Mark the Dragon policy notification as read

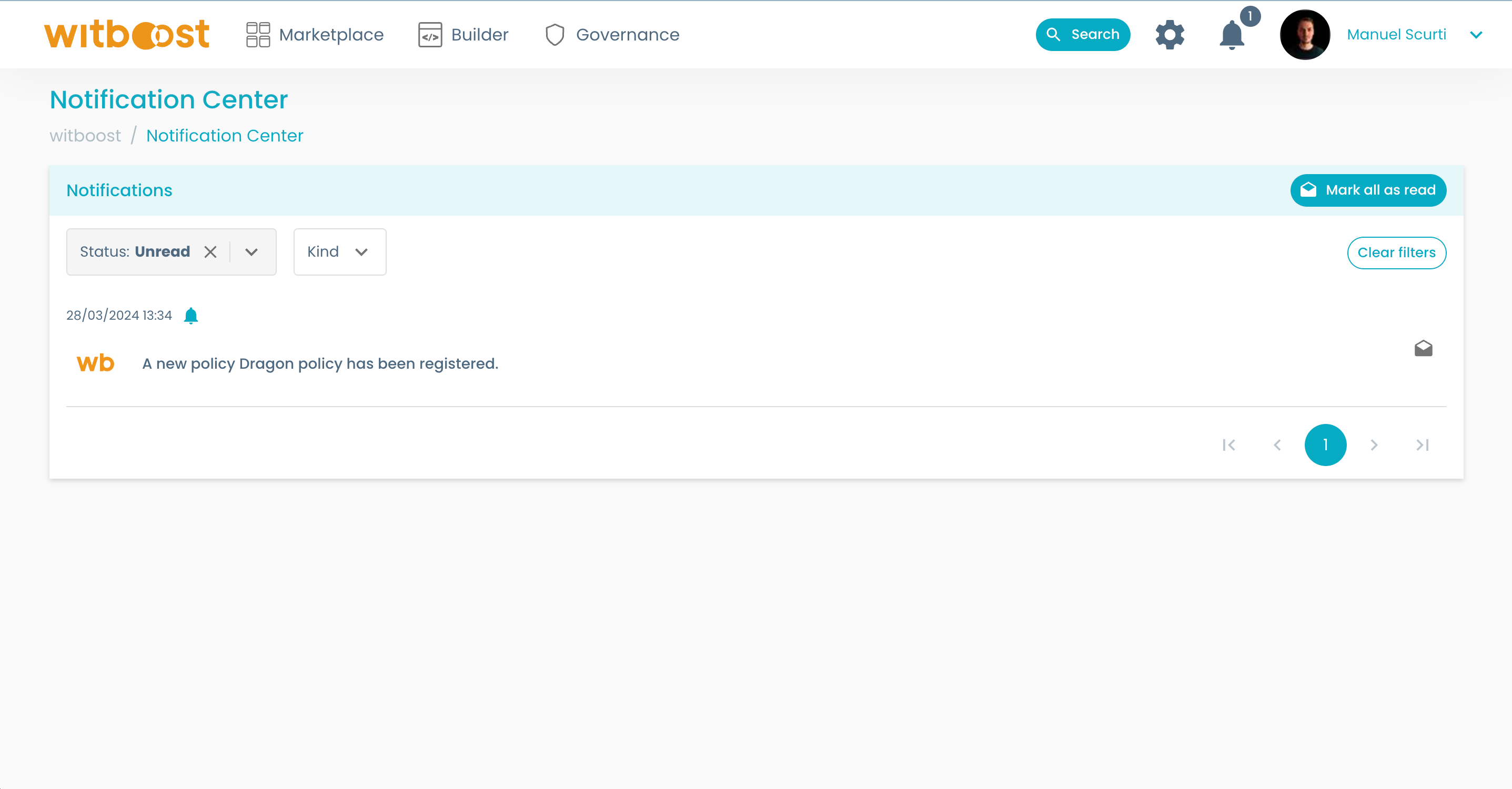coord(1423,349)
